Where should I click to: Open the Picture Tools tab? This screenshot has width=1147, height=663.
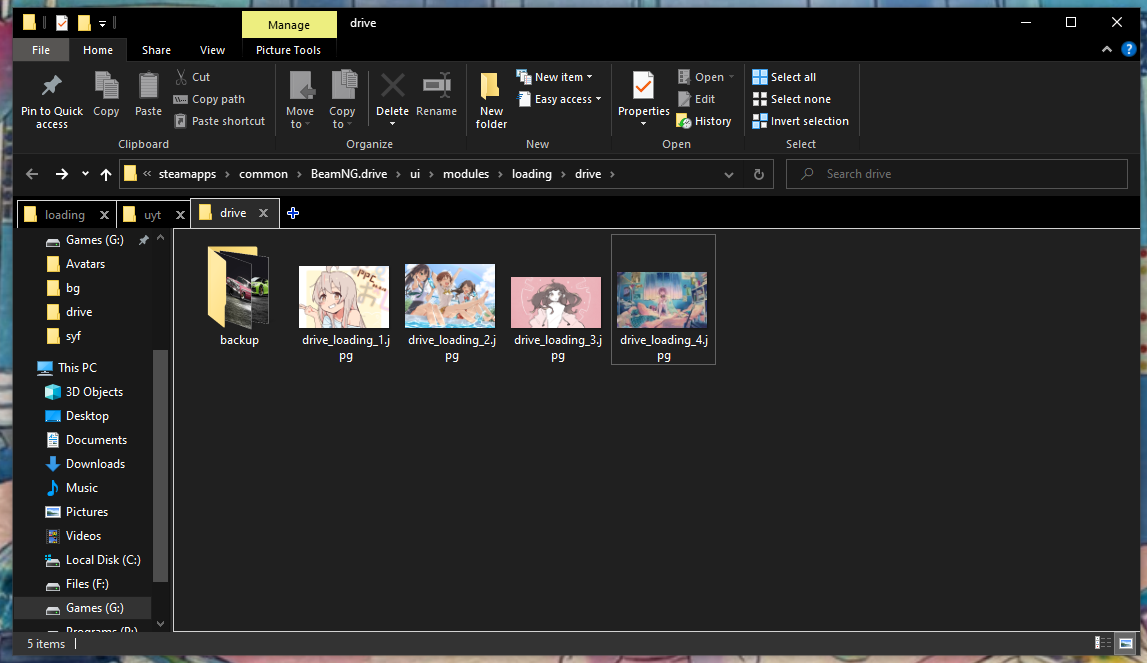tap(288, 50)
